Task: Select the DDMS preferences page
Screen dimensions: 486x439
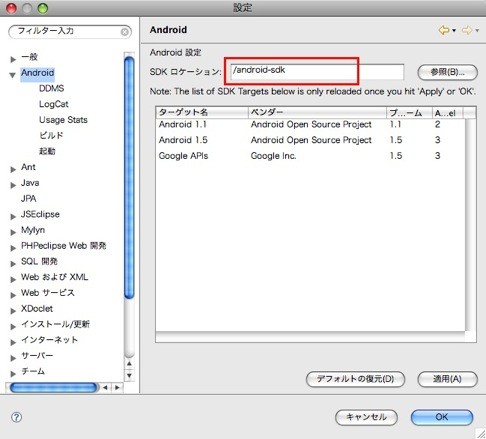Action: tap(51, 88)
